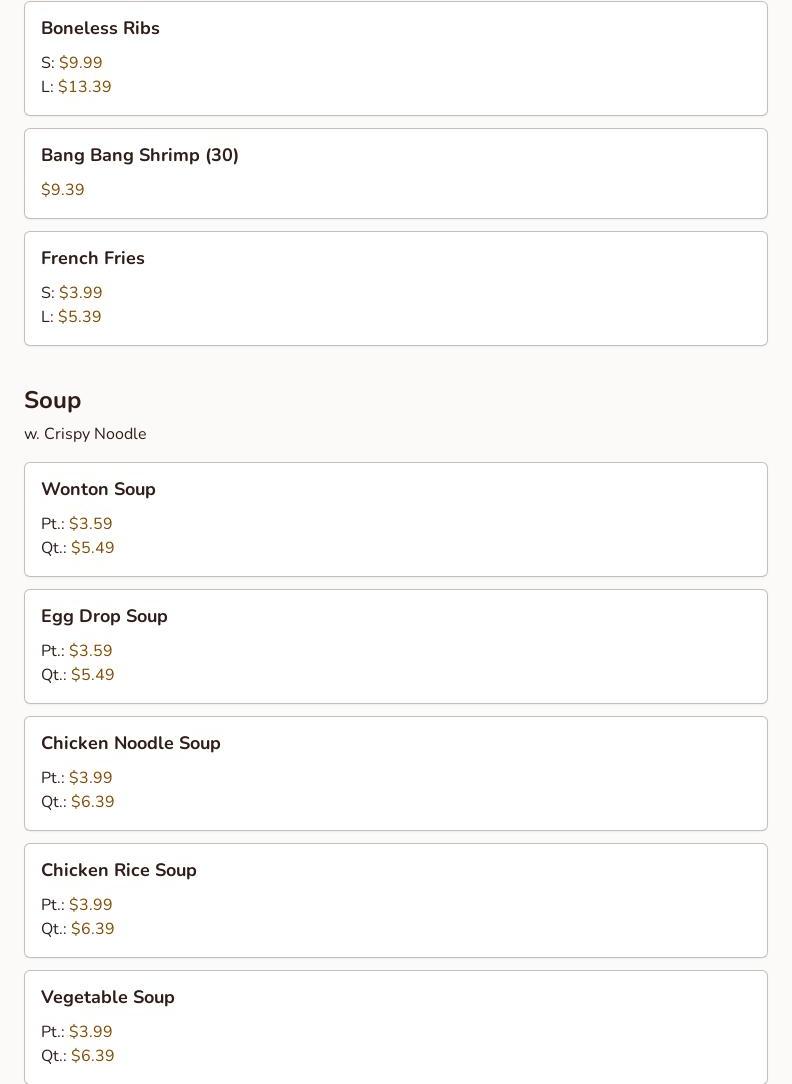The width and height of the screenshot is (792, 1084).
Task: Click the Soup section heading
Action: click(53, 400)
